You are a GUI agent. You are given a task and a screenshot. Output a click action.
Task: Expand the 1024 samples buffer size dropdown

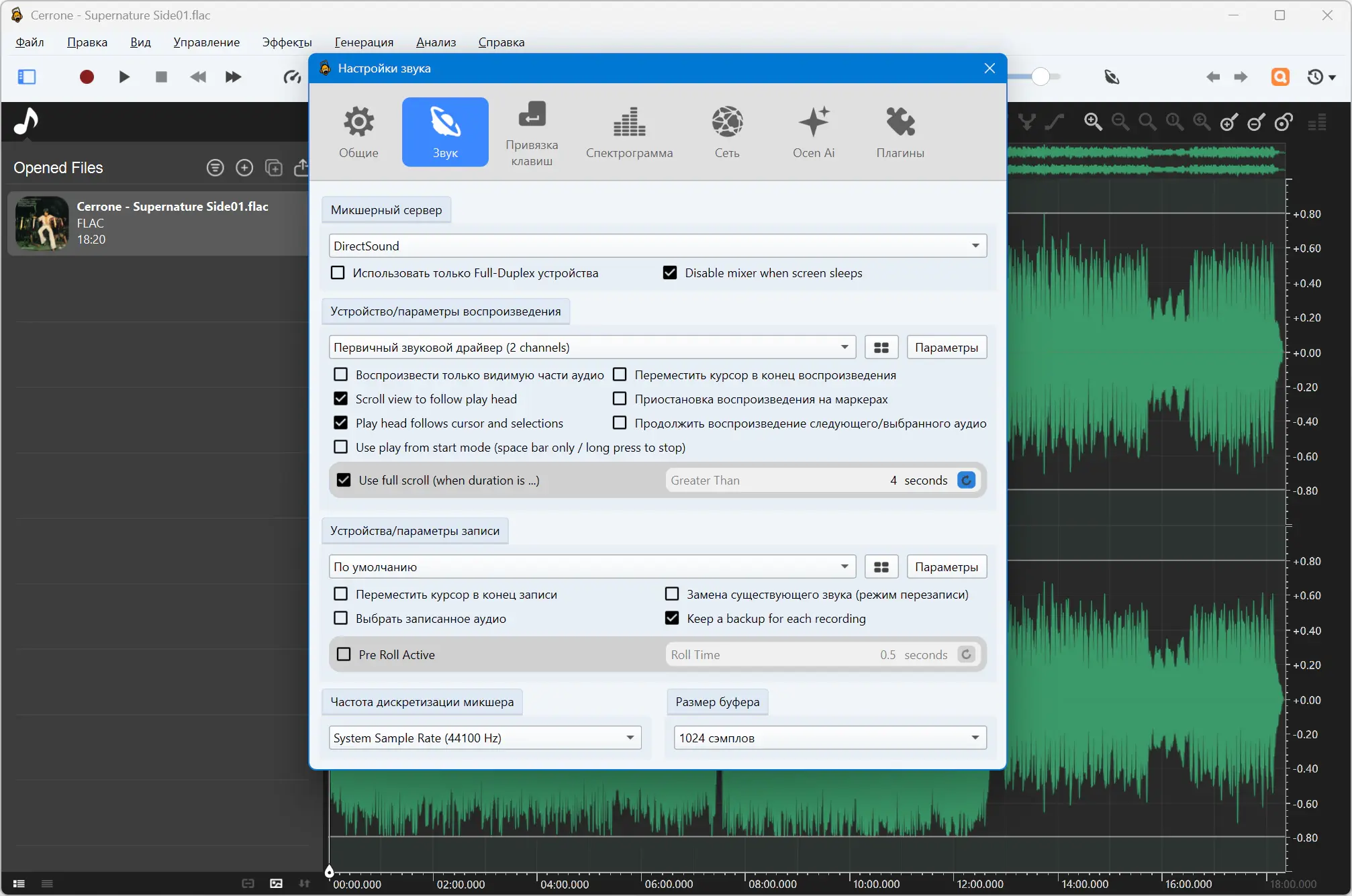[975, 738]
